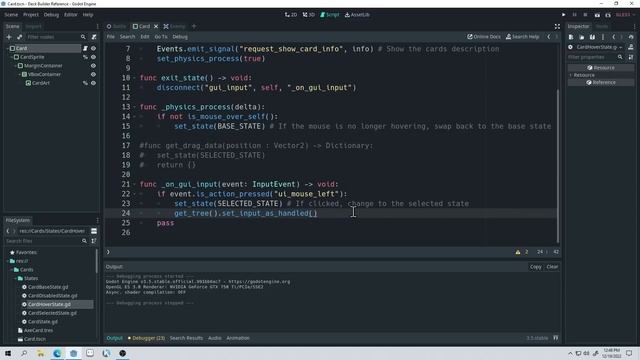Image resolution: width=640 pixels, height=360 pixels.
Task: Click the attach script icon beside node filter
Action: [94, 37]
